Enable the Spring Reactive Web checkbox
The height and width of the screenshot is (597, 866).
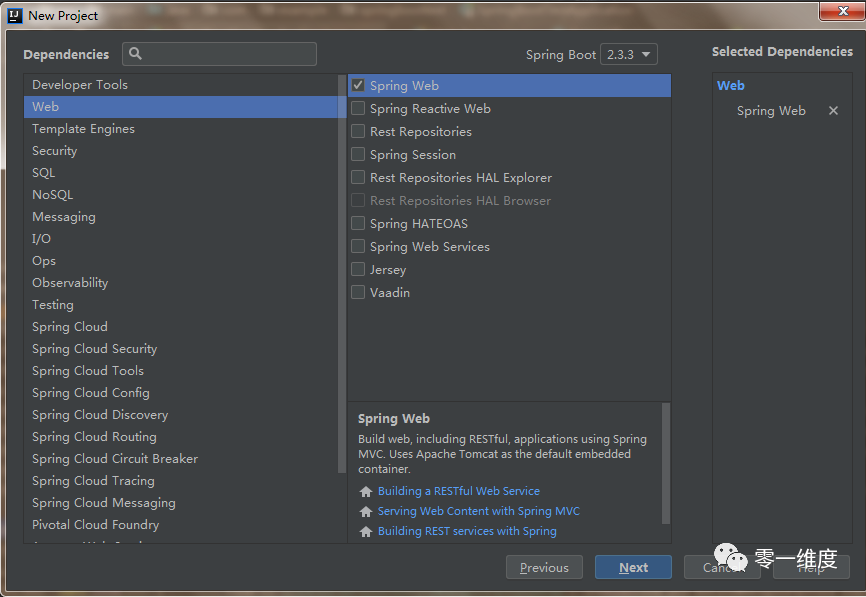[x=358, y=108]
